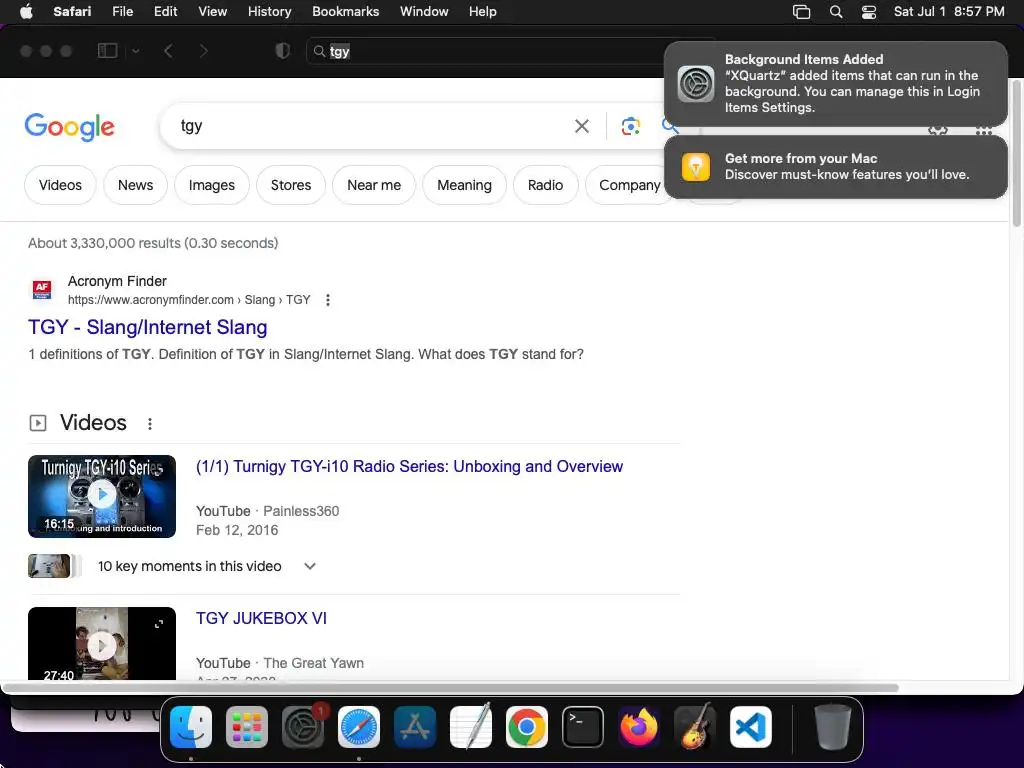Click the lightbulb Tips icon in notification
Screen dimensions: 1024x768
point(696,167)
